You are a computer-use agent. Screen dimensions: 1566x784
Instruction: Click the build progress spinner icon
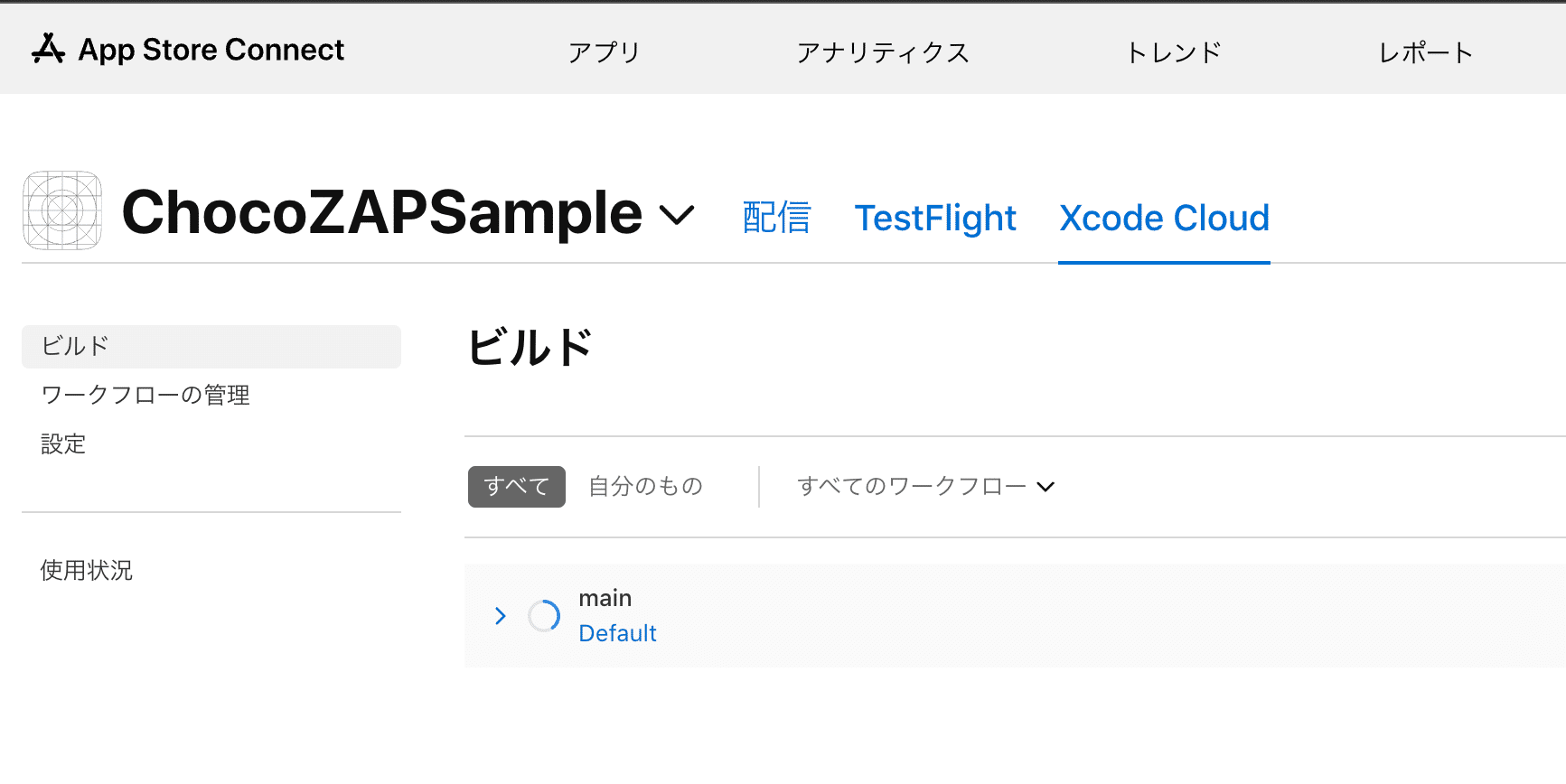point(544,616)
